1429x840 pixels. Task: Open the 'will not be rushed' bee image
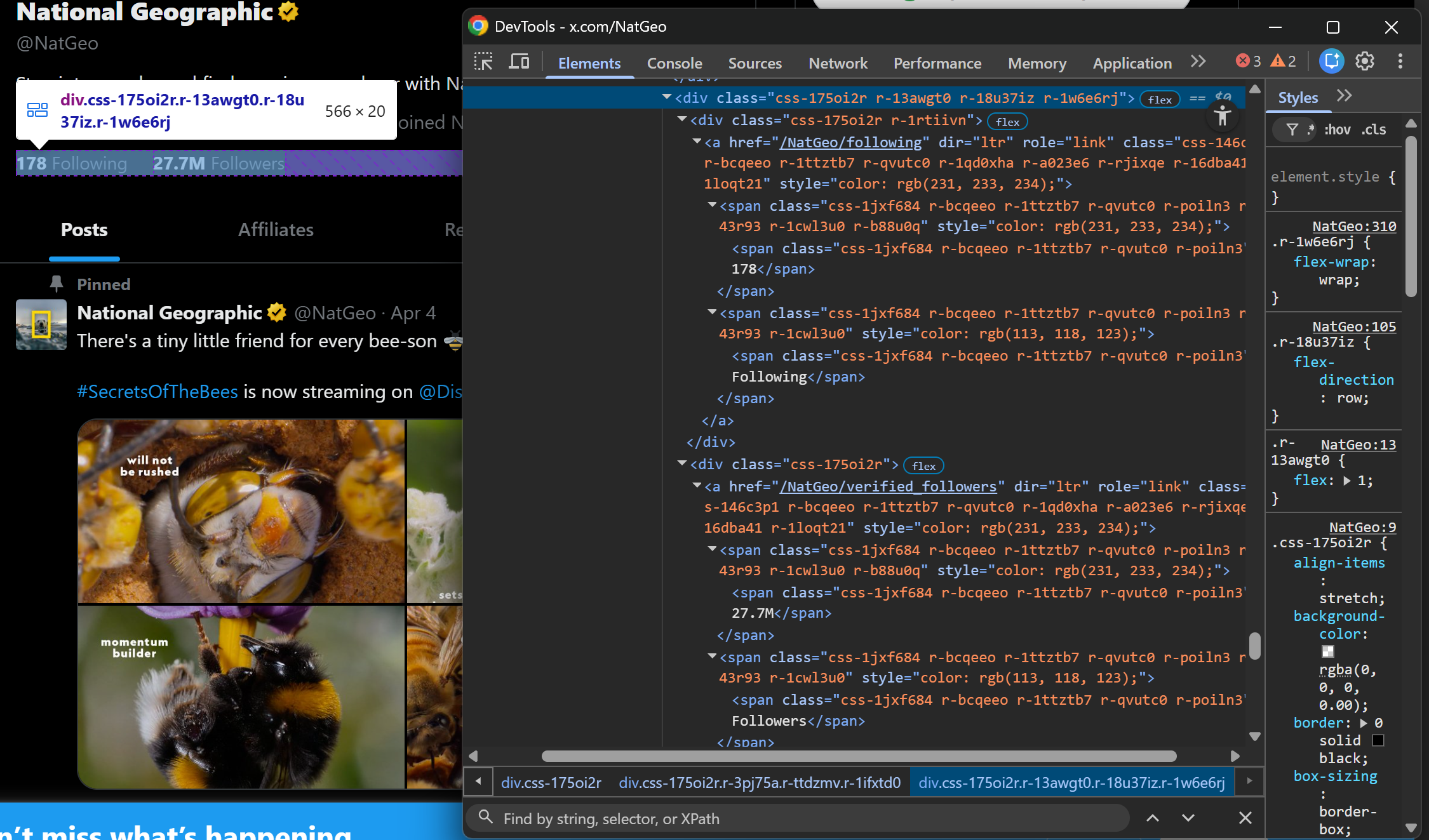click(x=241, y=510)
